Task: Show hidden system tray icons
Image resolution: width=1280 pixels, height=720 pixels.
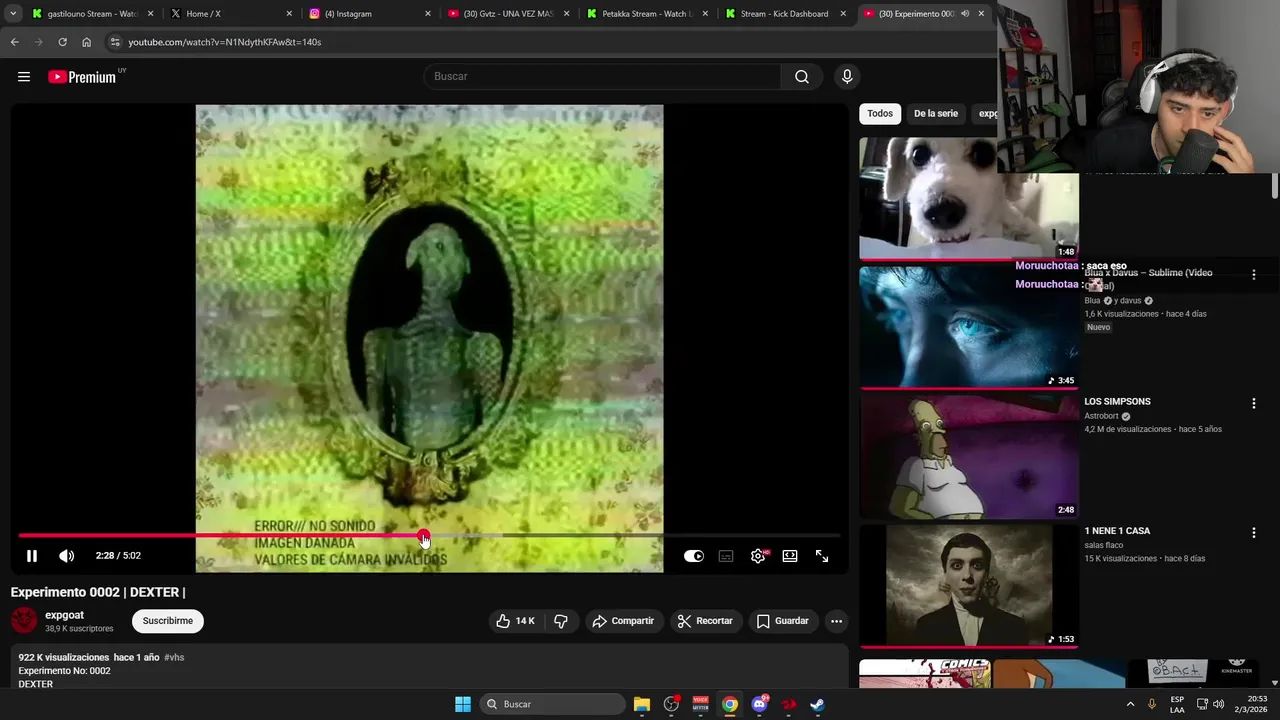Action: [x=1131, y=704]
